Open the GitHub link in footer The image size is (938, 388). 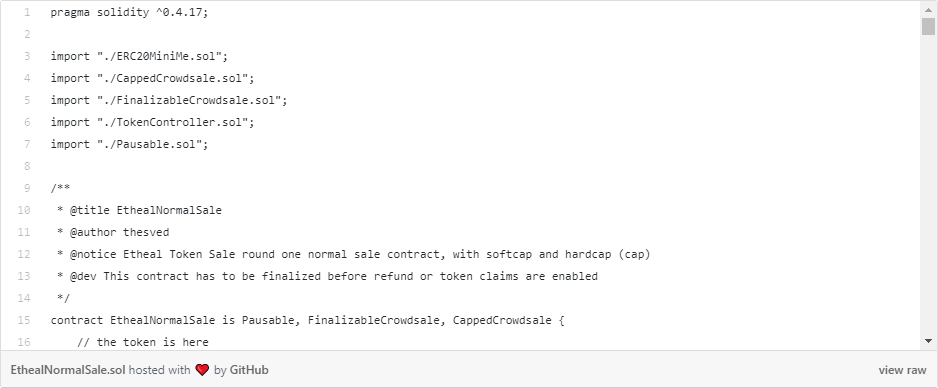[x=249, y=370]
